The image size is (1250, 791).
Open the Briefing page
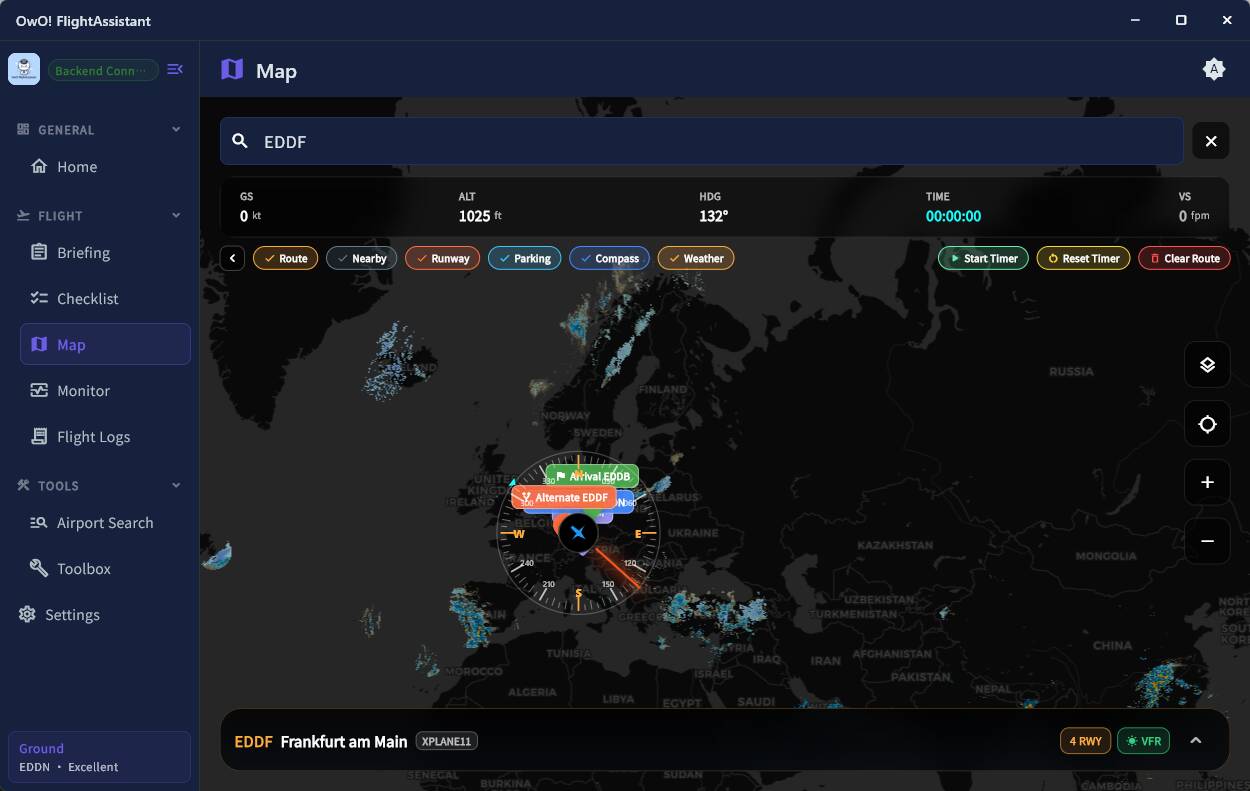point(105,253)
